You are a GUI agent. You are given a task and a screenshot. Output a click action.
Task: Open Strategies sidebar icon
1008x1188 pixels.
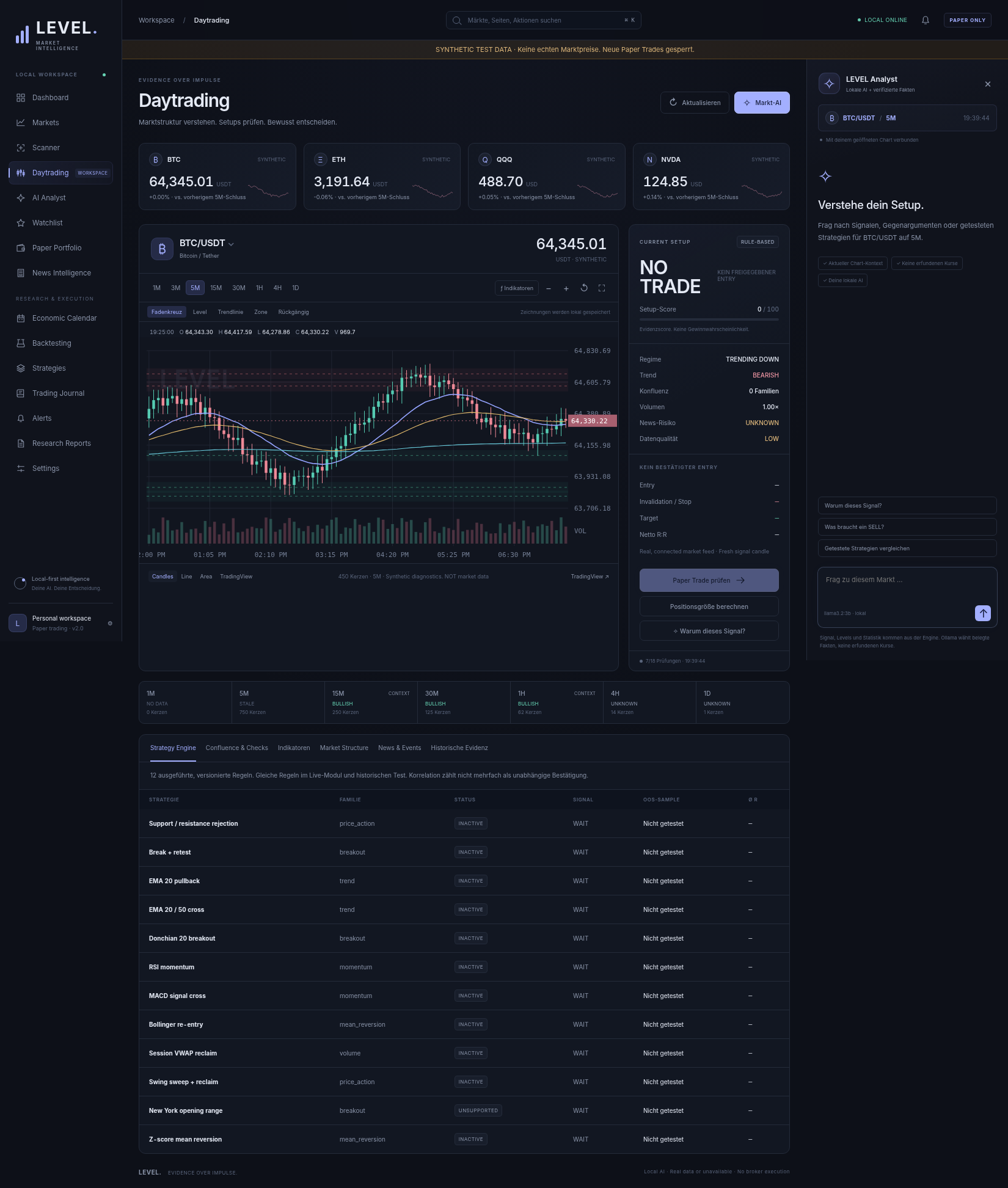(21, 368)
